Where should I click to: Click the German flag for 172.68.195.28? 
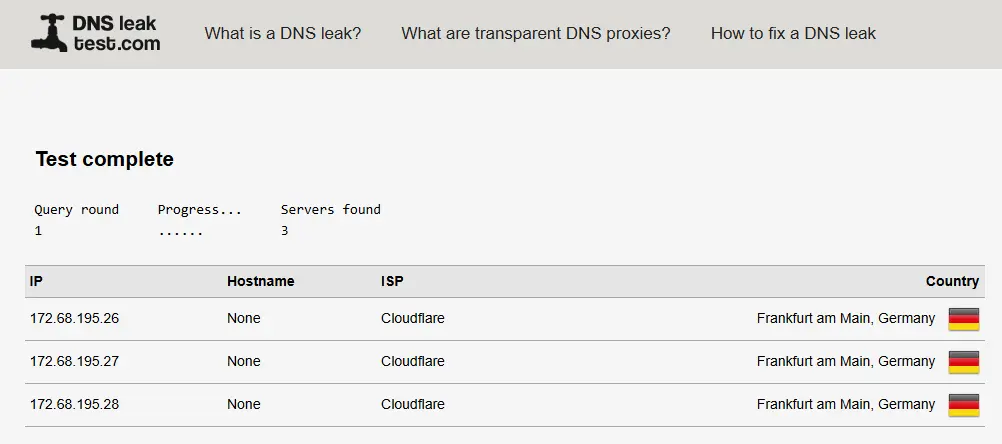[x=964, y=405]
